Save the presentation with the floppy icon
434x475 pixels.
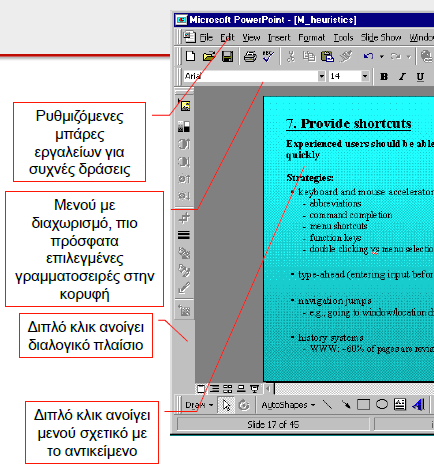coord(227,56)
